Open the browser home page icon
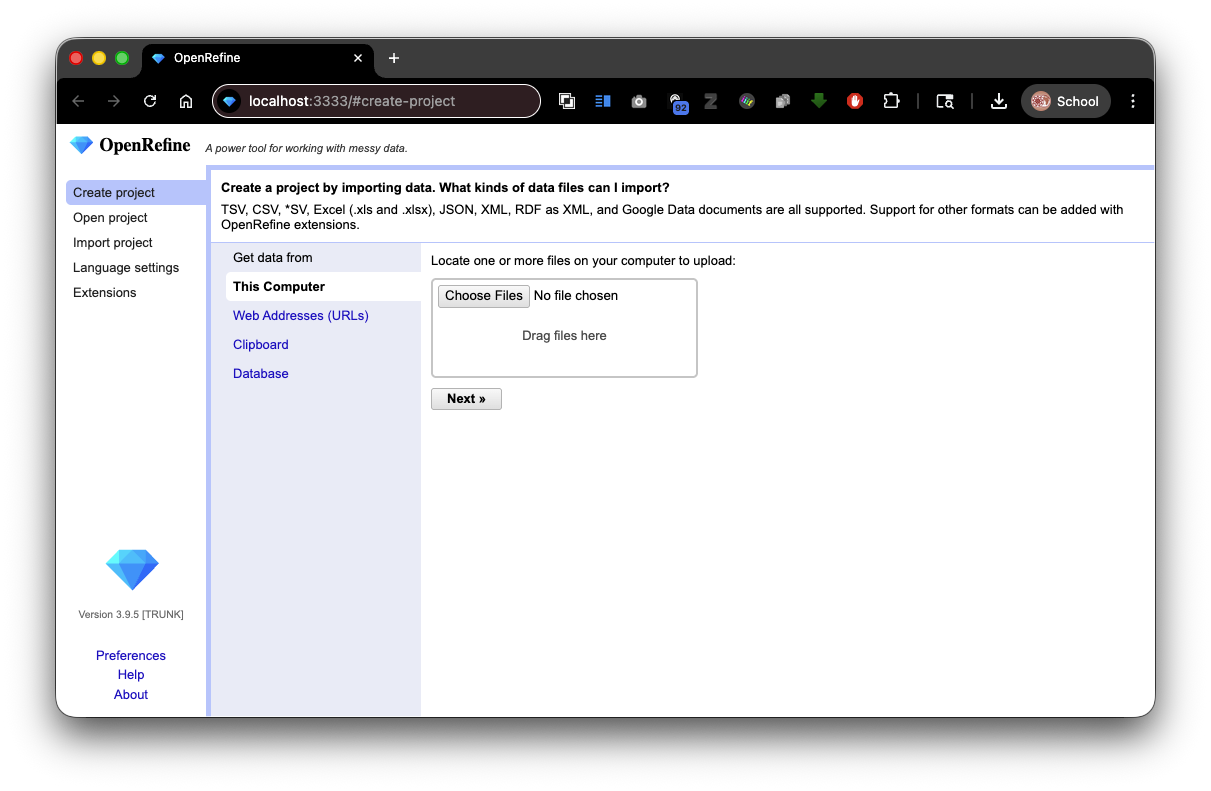The width and height of the screenshot is (1211, 791). [x=186, y=101]
